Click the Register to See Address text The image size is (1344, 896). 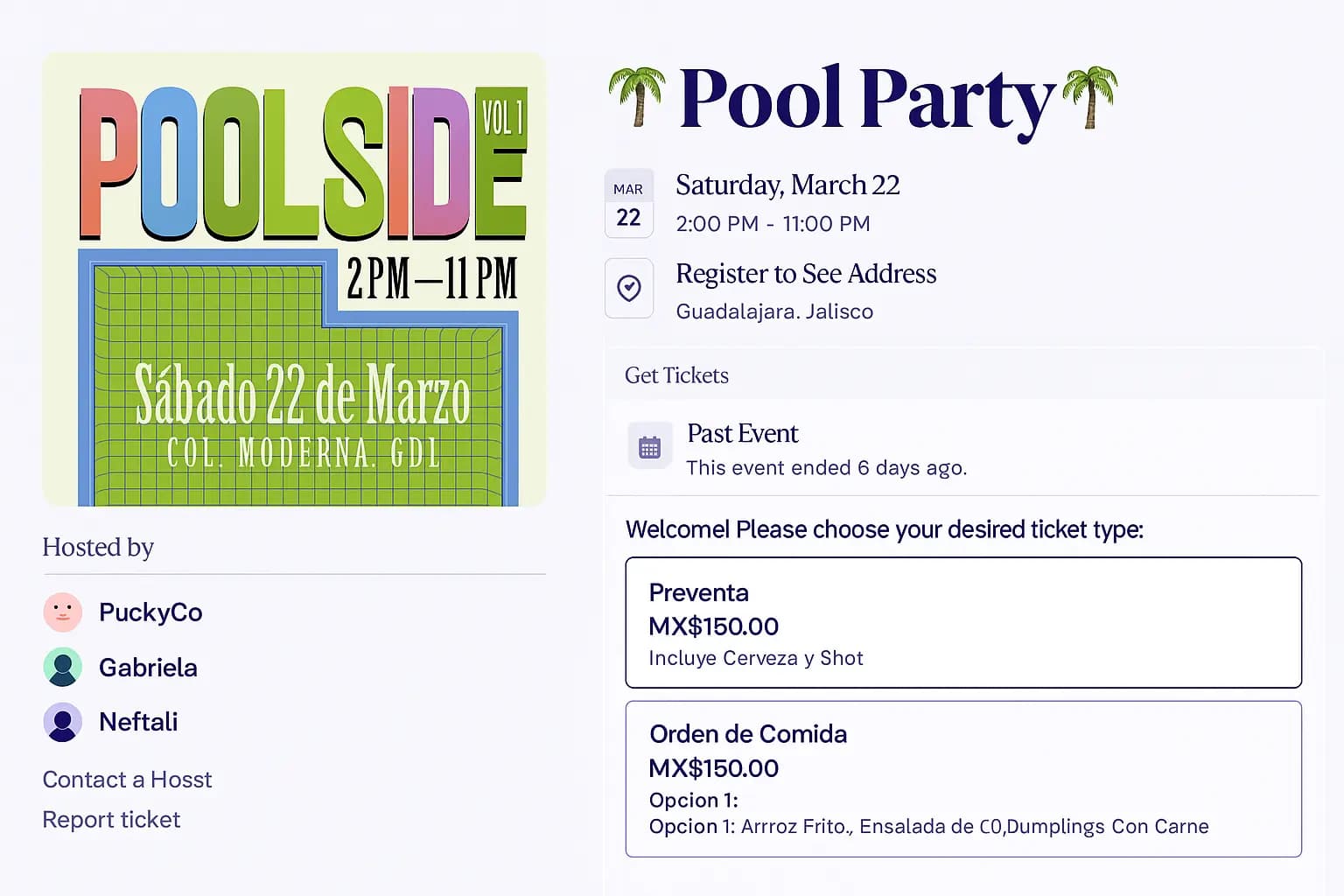[x=806, y=274]
